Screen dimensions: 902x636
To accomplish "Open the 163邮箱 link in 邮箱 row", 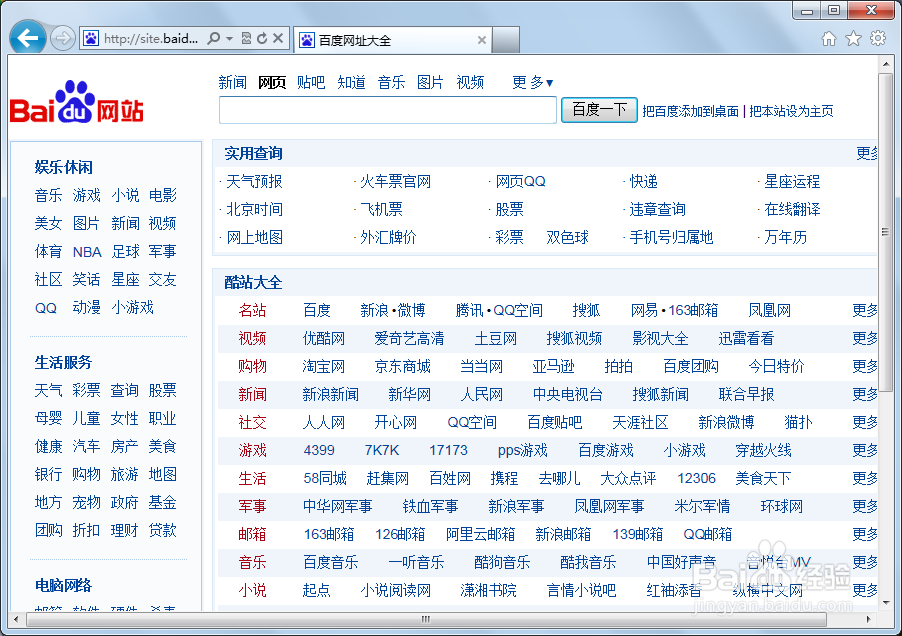I will point(329,534).
